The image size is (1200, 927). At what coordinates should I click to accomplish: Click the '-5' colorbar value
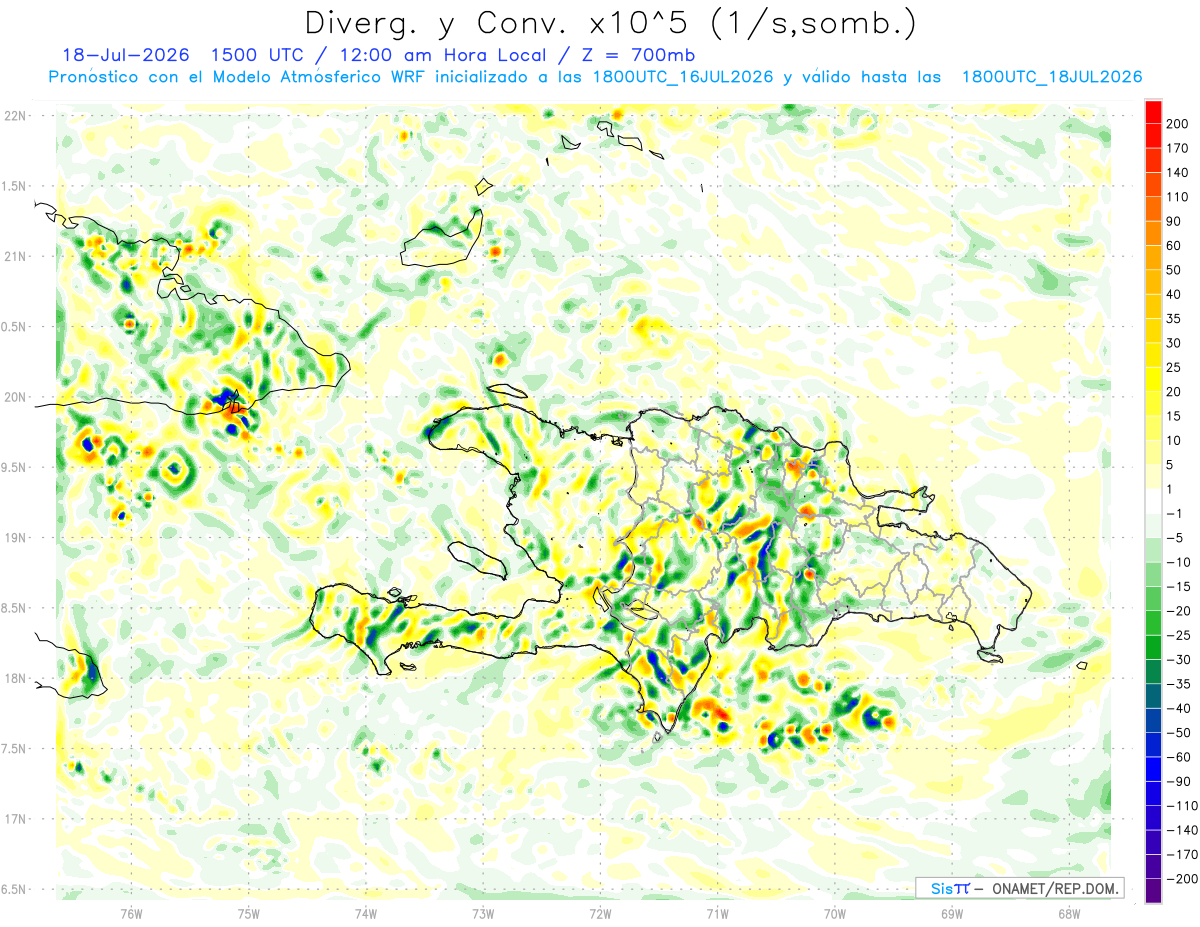click(x=1174, y=538)
